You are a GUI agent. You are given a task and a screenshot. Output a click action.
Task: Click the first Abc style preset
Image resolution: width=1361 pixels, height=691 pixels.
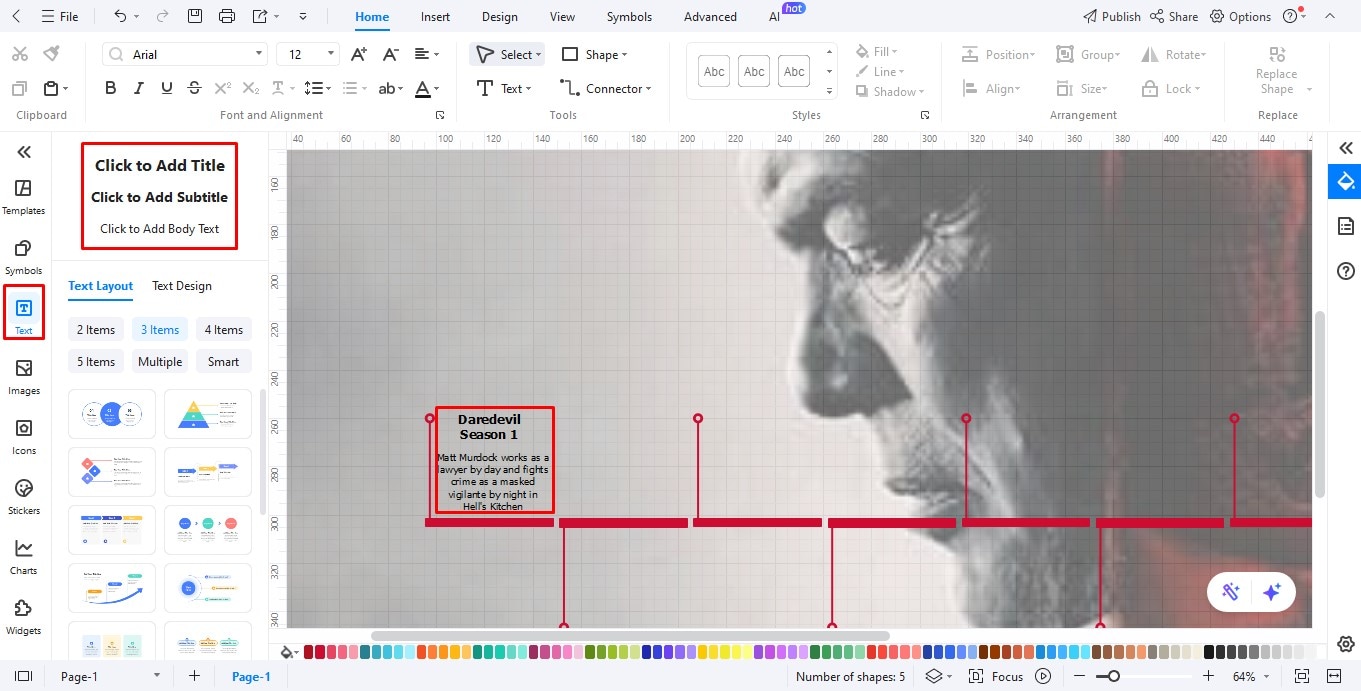[714, 71]
